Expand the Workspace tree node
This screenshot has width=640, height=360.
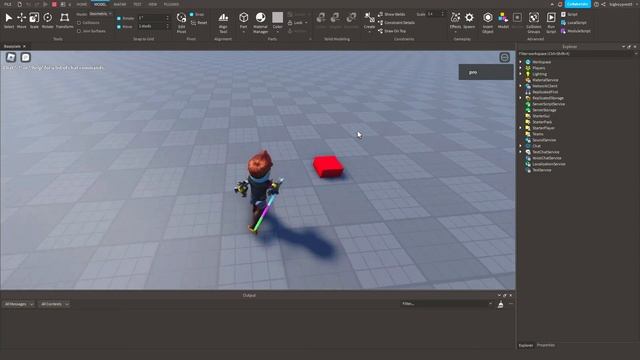tap(520, 62)
